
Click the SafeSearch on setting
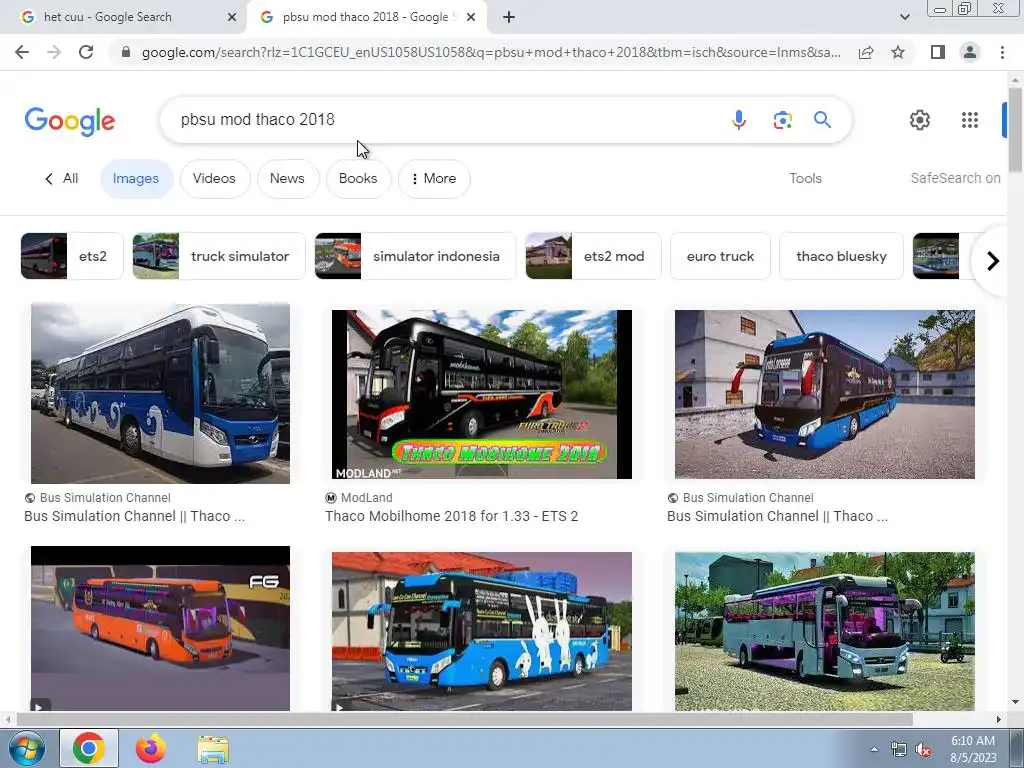tap(955, 178)
